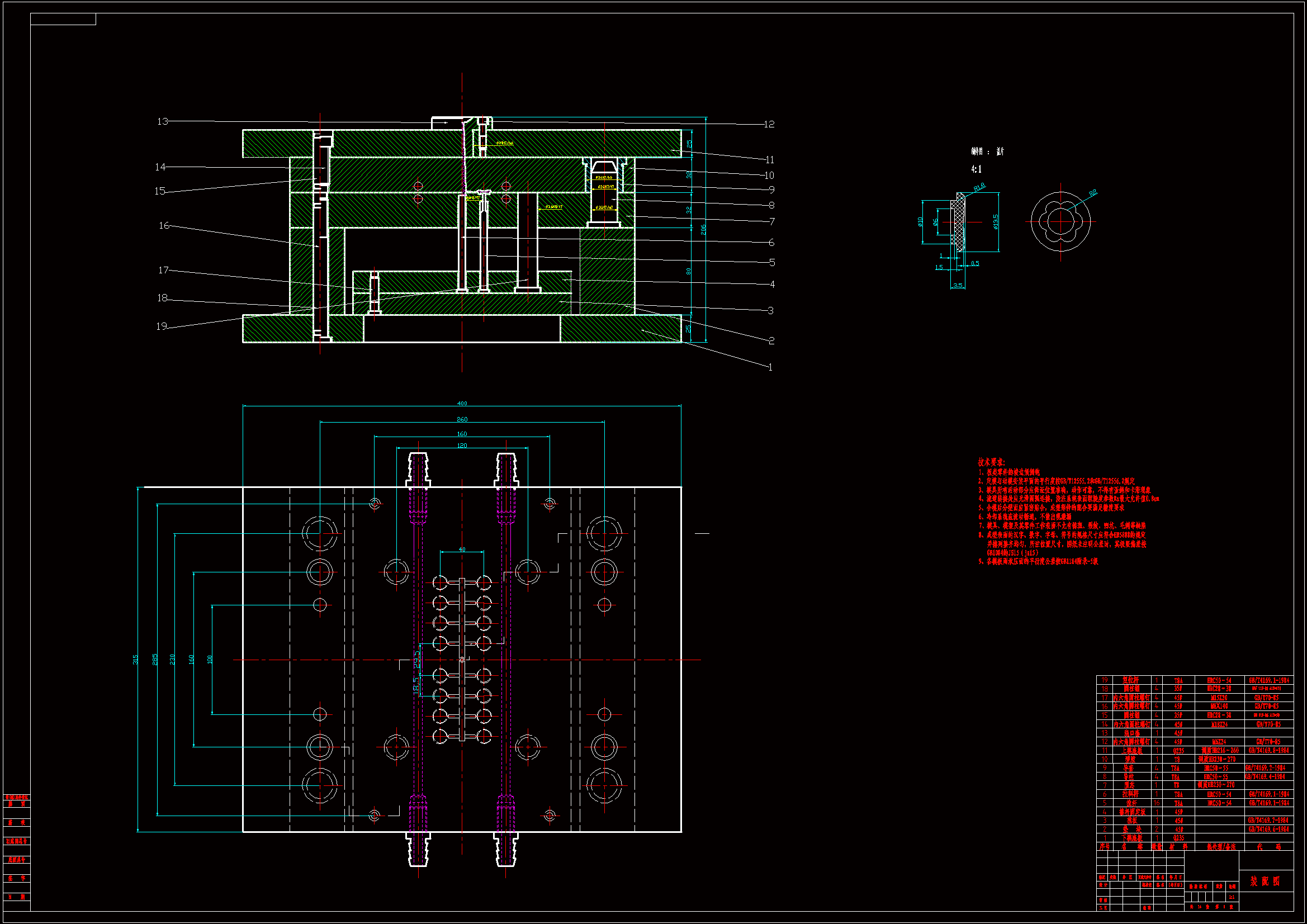The width and height of the screenshot is (1307, 924).
Task: Click the 1:1 scale cell in title block
Action: tap(1232, 897)
